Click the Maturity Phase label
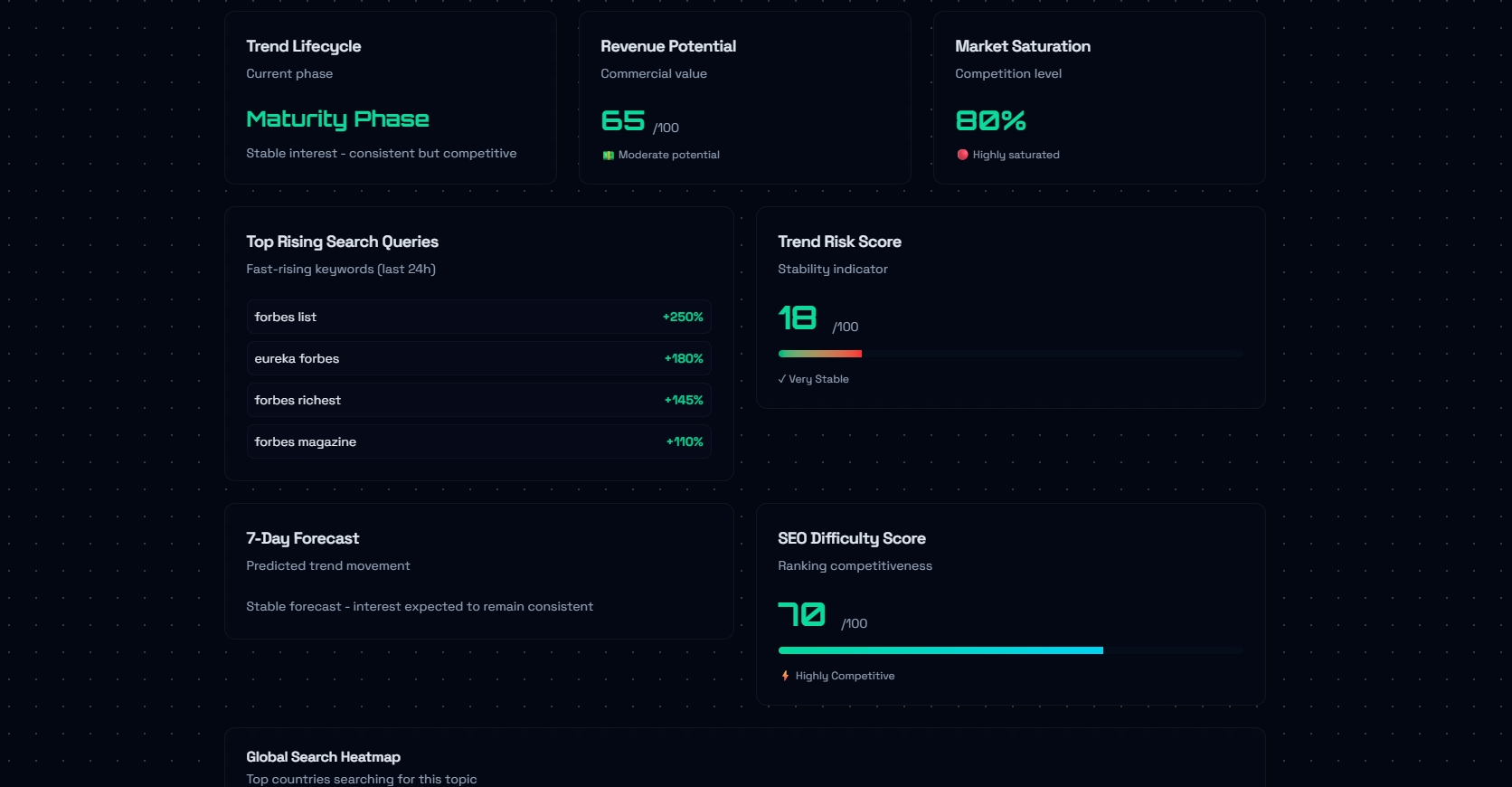This screenshot has width=1512, height=787. tap(337, 119)
